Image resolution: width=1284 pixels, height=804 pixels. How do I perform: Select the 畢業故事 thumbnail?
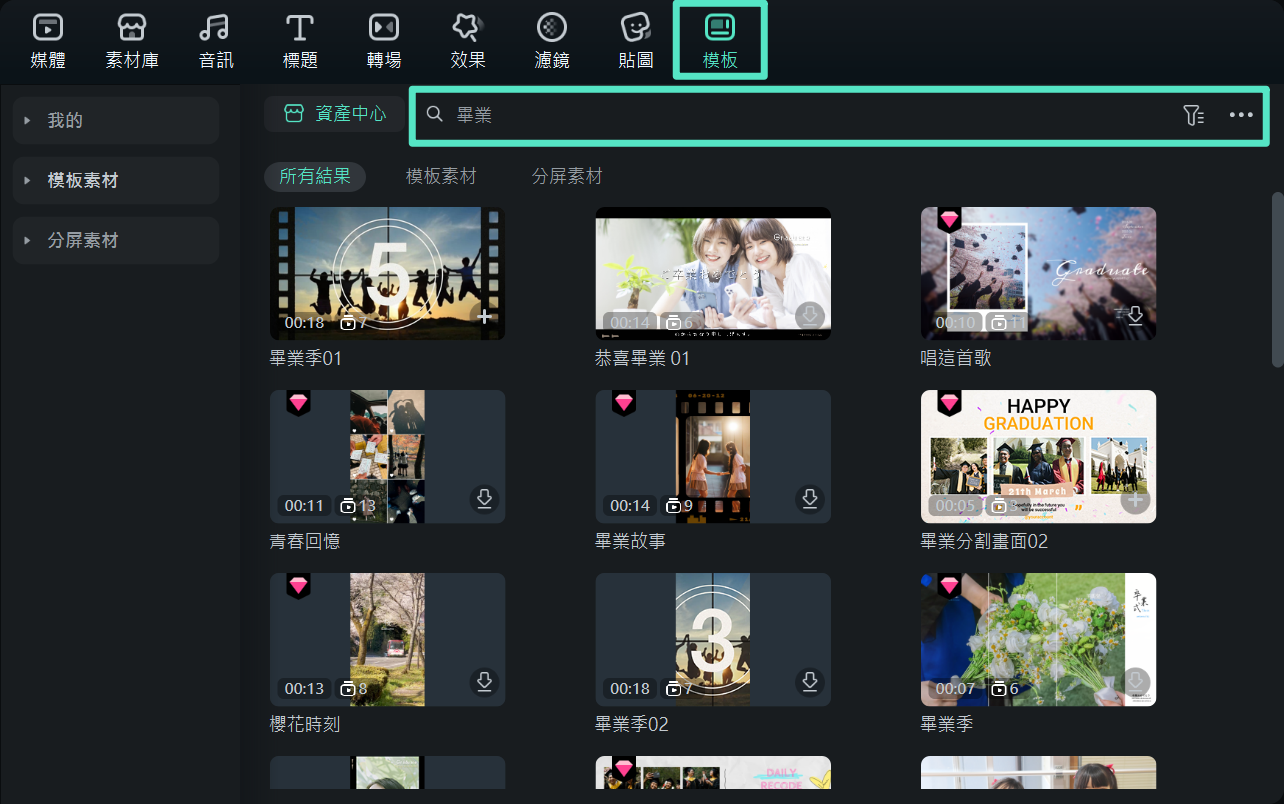click(713, 456)
